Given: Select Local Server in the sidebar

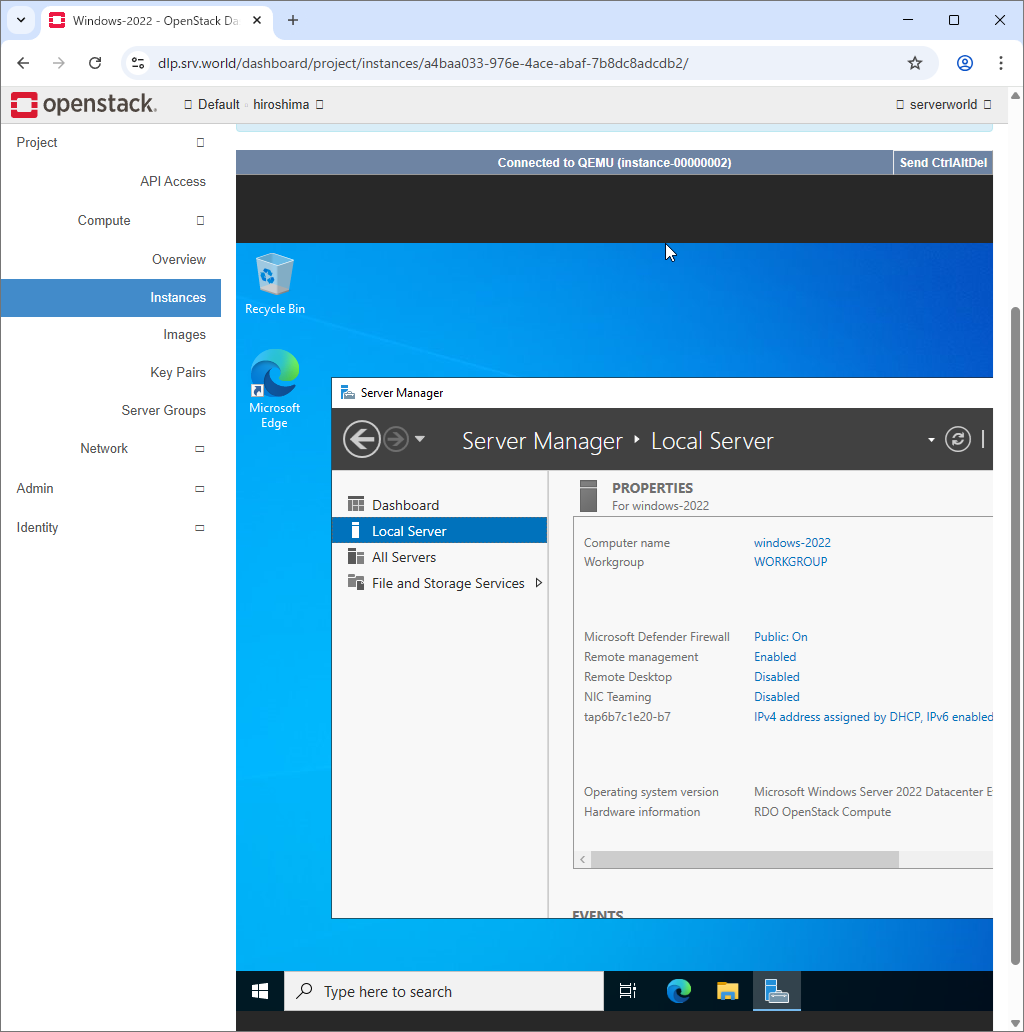Looking at the screenshot, I should click(x=440, y=530).
